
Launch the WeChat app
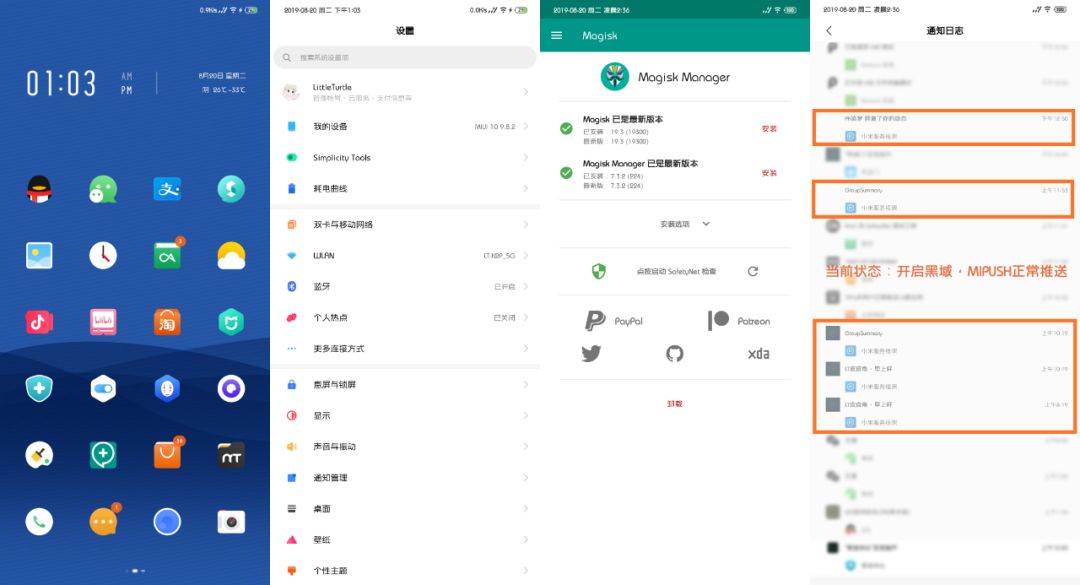pyautogui.click(x=103, y=189)
